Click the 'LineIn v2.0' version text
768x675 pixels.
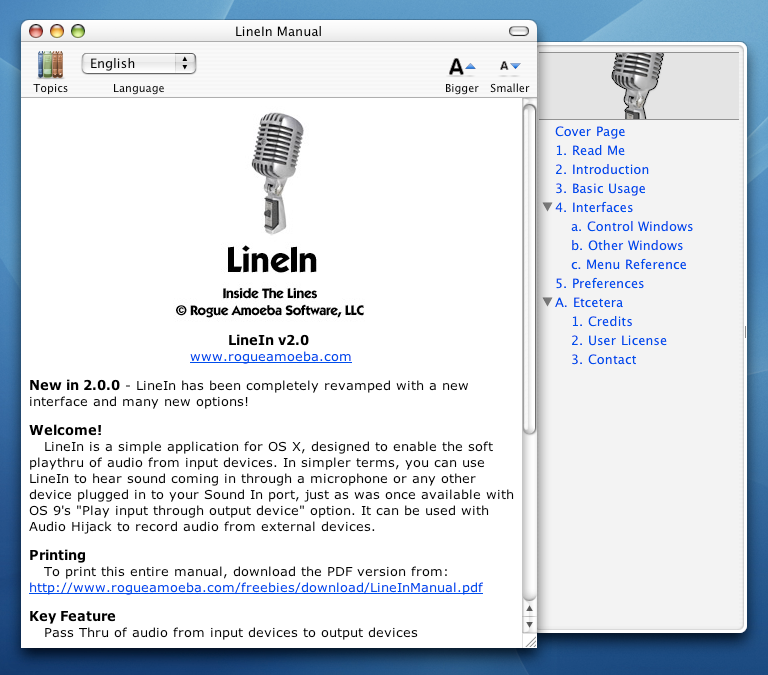tap(268, 340)
